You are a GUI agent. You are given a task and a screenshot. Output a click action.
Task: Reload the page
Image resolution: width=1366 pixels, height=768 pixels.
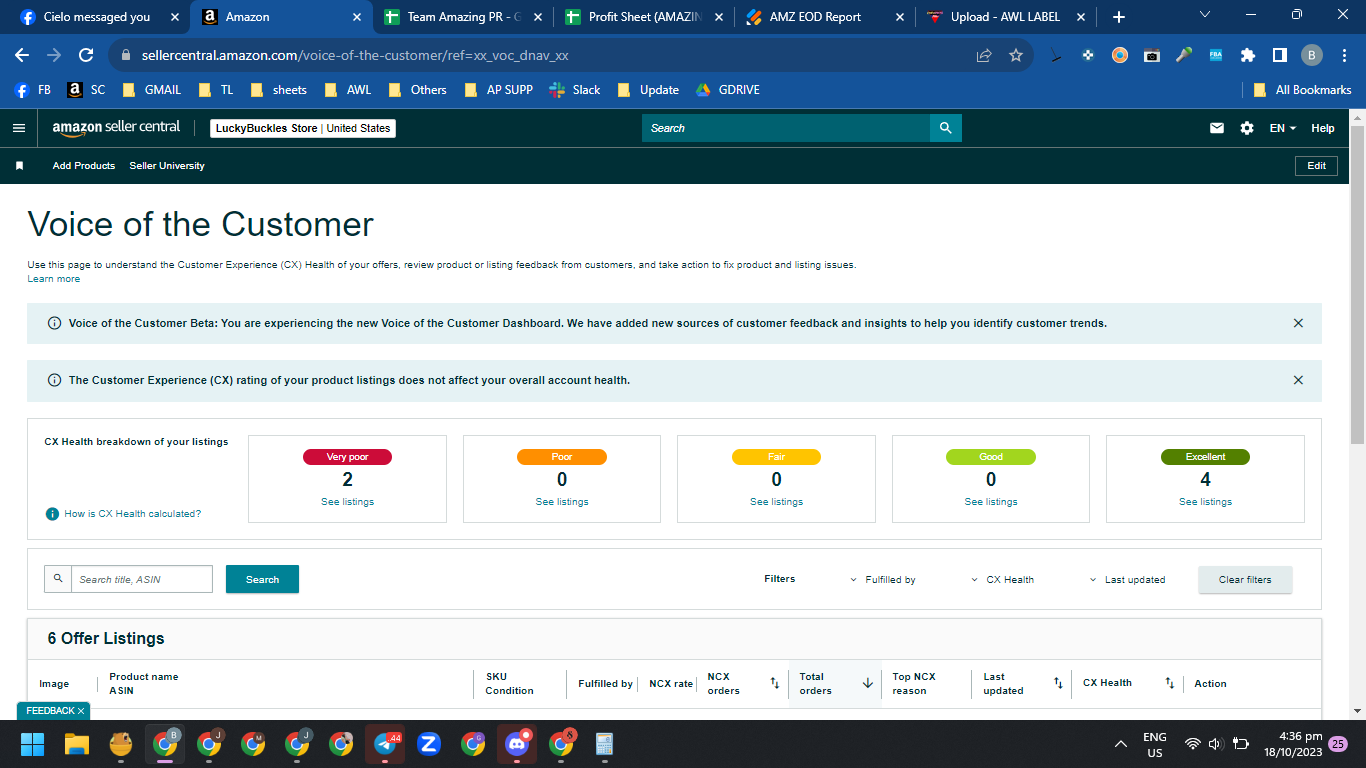click(86, 55)
